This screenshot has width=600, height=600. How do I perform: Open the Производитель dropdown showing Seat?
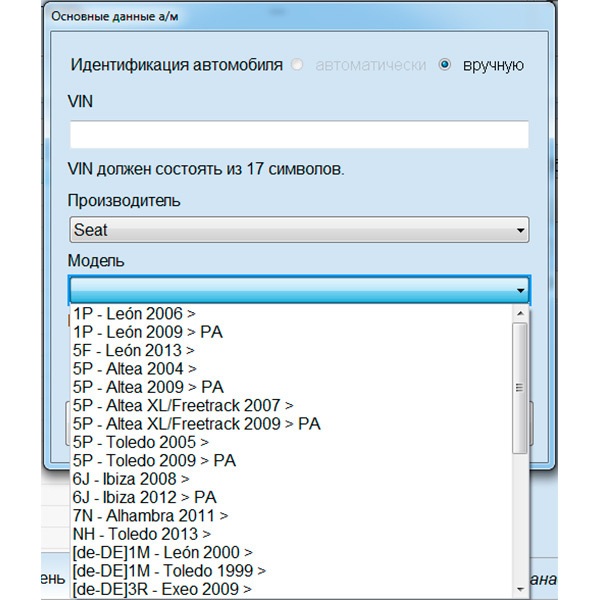pyautogui.click(x=299, y=230)
